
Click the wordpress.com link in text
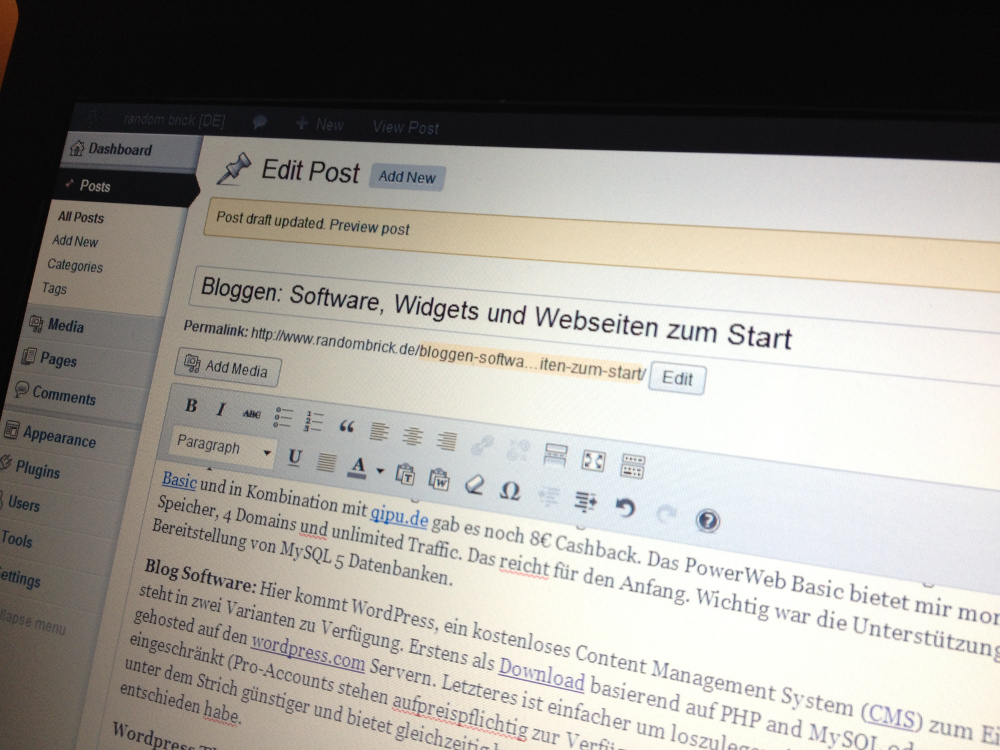coord(308,652)
